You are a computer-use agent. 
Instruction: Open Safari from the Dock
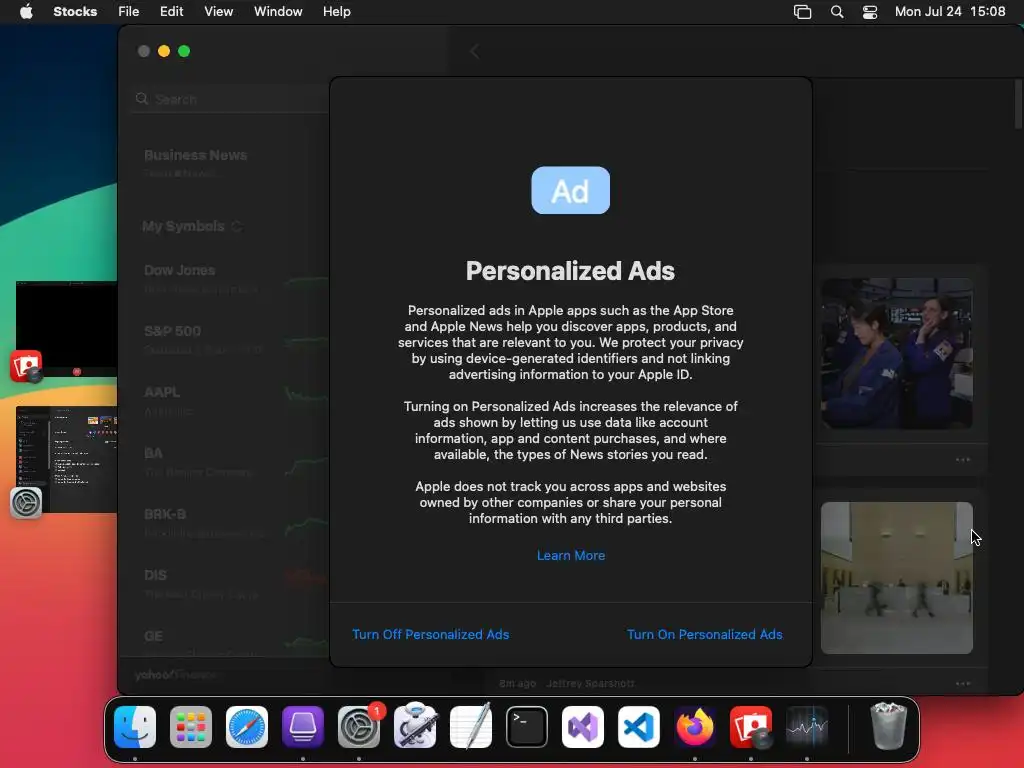click(x=247, y=727)
